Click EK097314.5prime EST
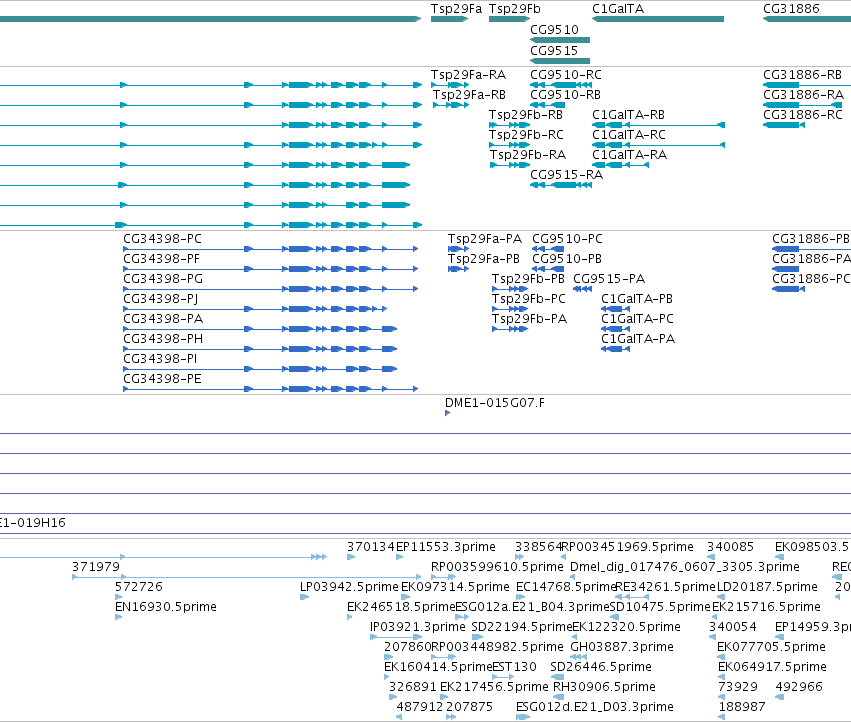Screen dimensions: 851x722 coord(455,587)
